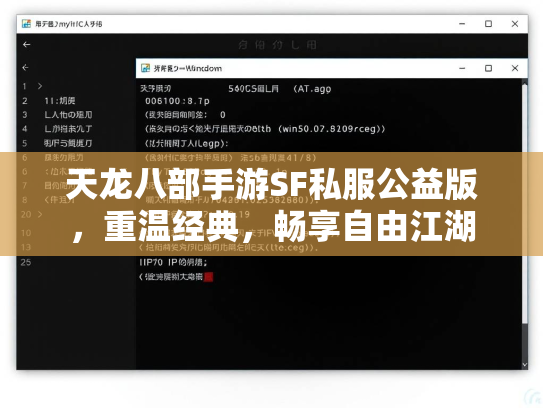This screenshot has width=543, height=408.
Task: Select line number 25 in sidebar
Action: 26,262
